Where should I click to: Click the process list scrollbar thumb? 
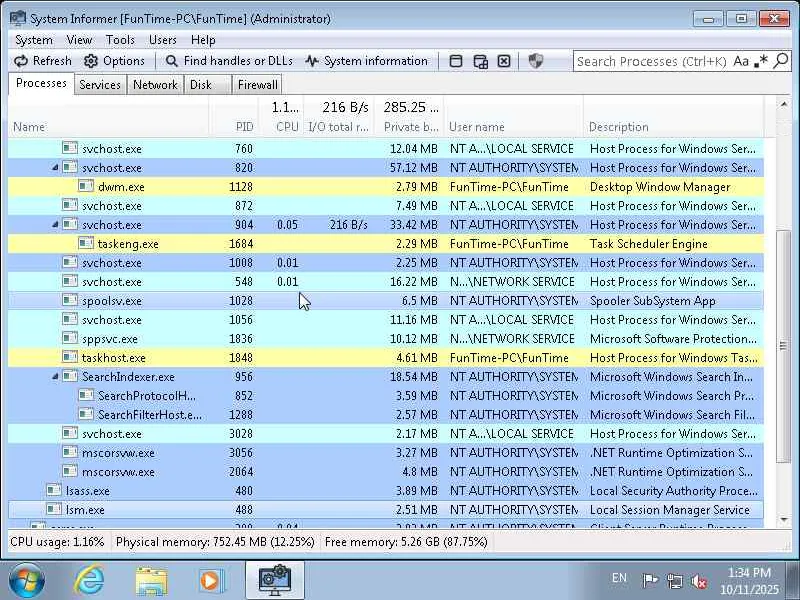(783, 346)
